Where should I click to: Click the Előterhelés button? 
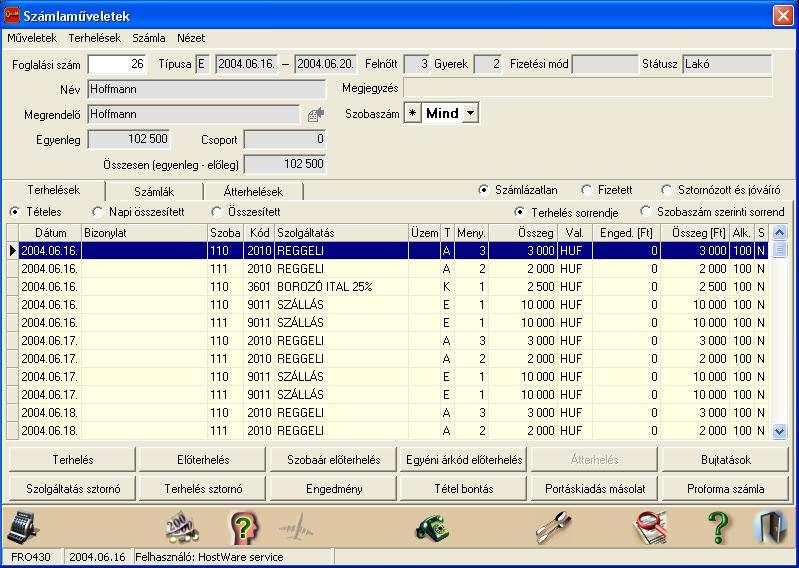(x=203, y=460)
